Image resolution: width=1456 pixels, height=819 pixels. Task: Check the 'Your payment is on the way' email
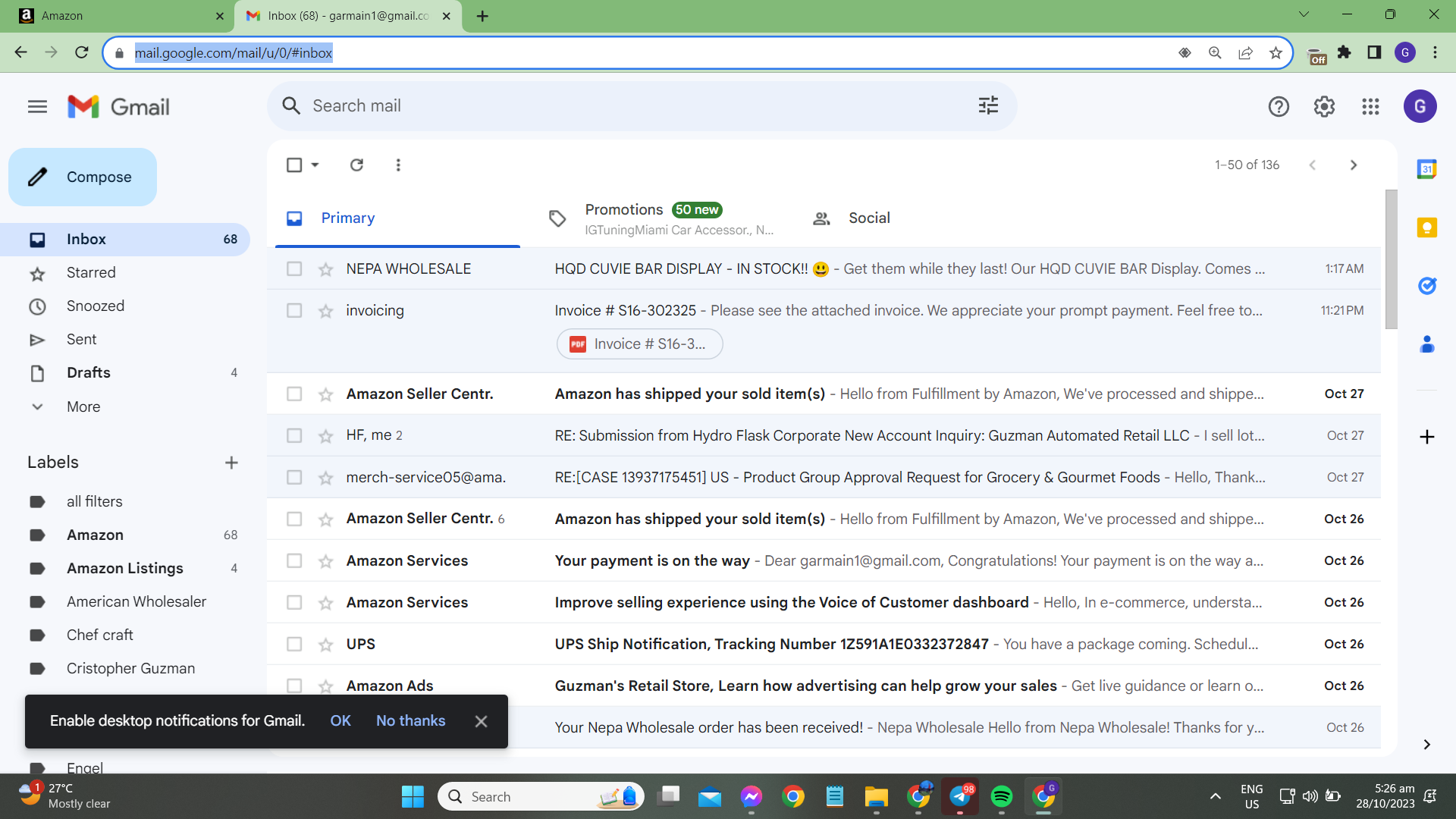294,561
